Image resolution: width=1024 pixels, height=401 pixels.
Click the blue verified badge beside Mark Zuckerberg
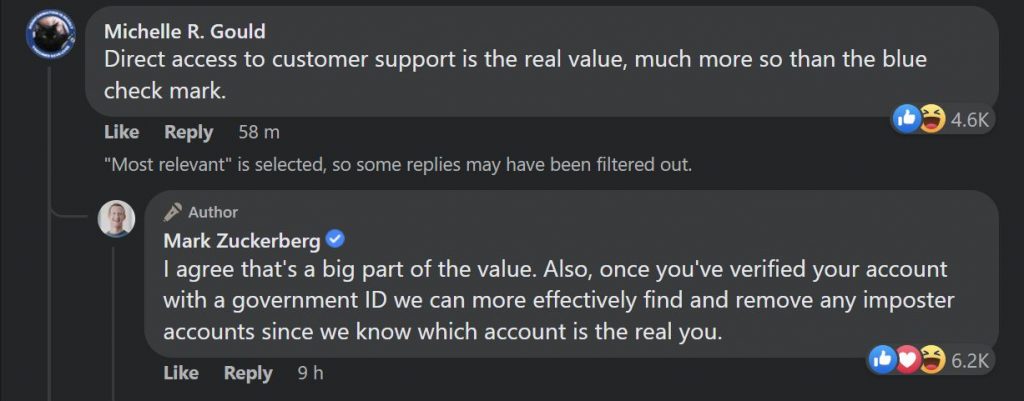pos(337,240)
